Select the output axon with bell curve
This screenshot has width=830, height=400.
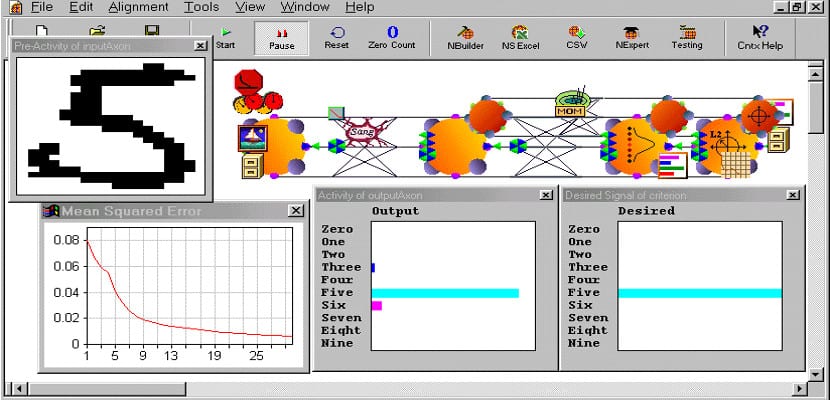click(637, 147)
